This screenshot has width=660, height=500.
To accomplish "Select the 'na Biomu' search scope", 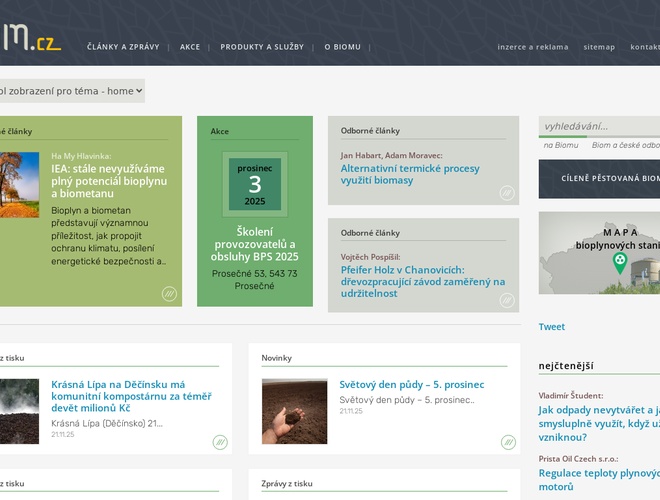I will pyautogui.click(x=560, y=145).
